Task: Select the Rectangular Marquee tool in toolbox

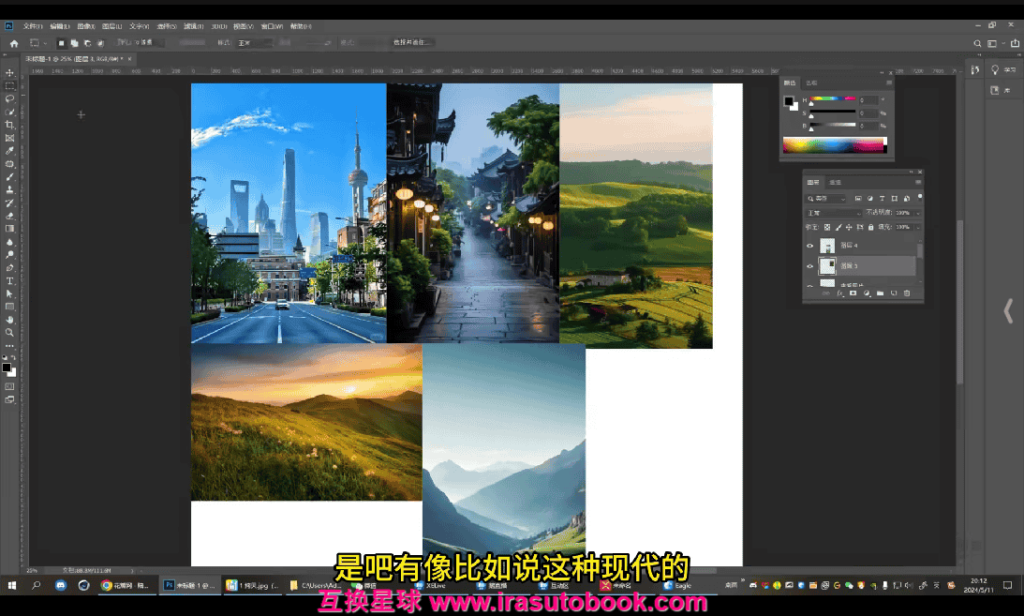Action: tap(10, 86)
